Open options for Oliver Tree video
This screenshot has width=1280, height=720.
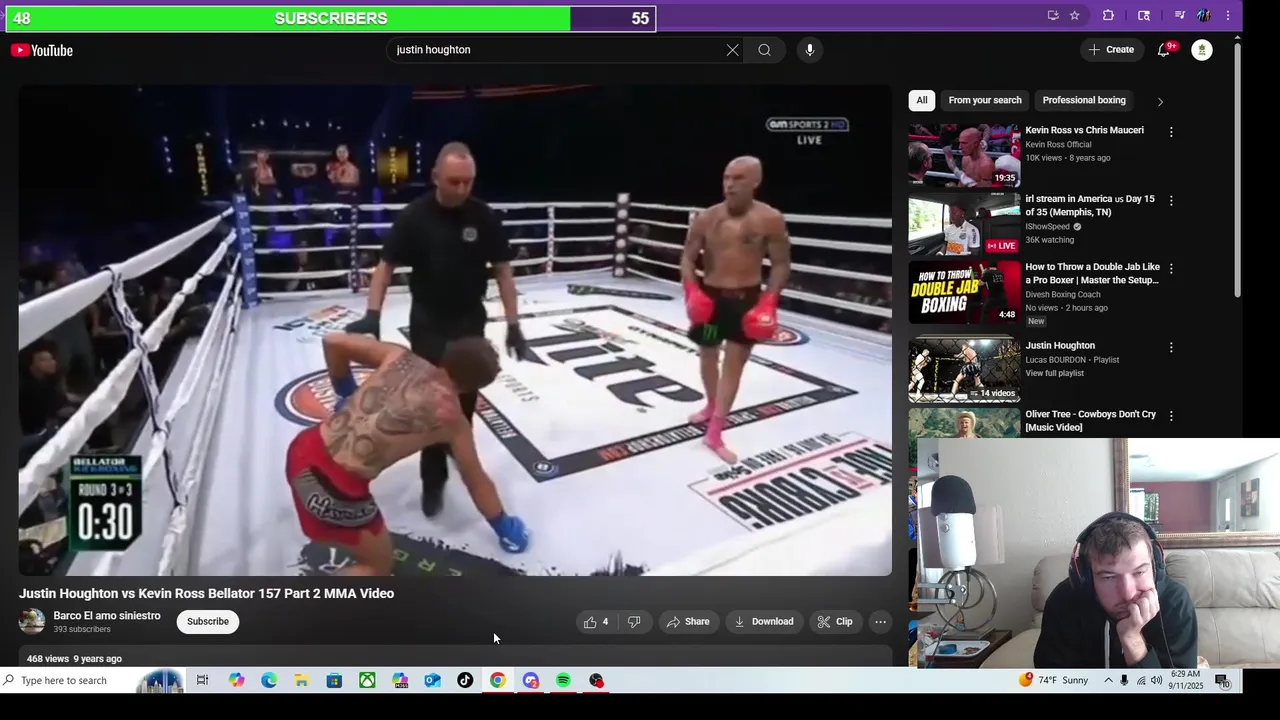[1171, 416]
